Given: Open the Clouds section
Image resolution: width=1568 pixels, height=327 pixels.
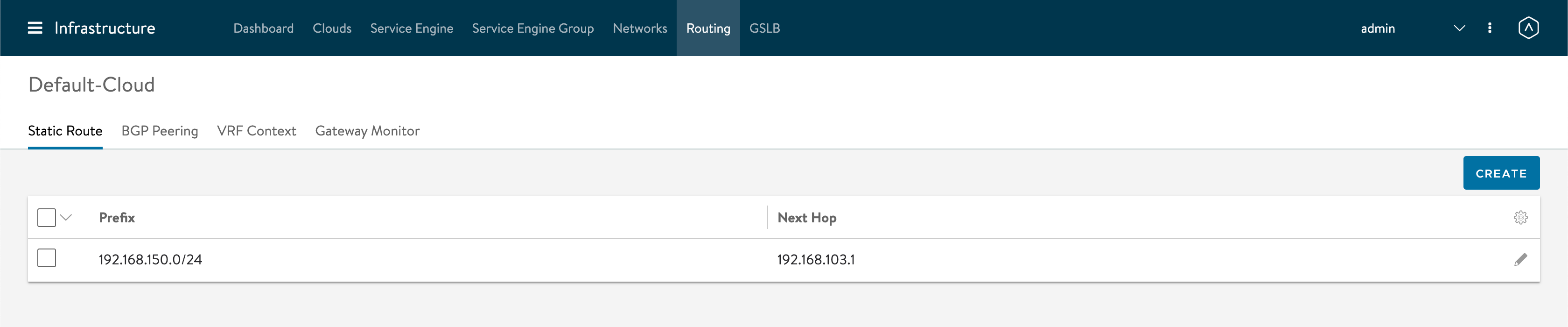Looking at the screenshot, I should pyautogui.click(x=332, y=28).
